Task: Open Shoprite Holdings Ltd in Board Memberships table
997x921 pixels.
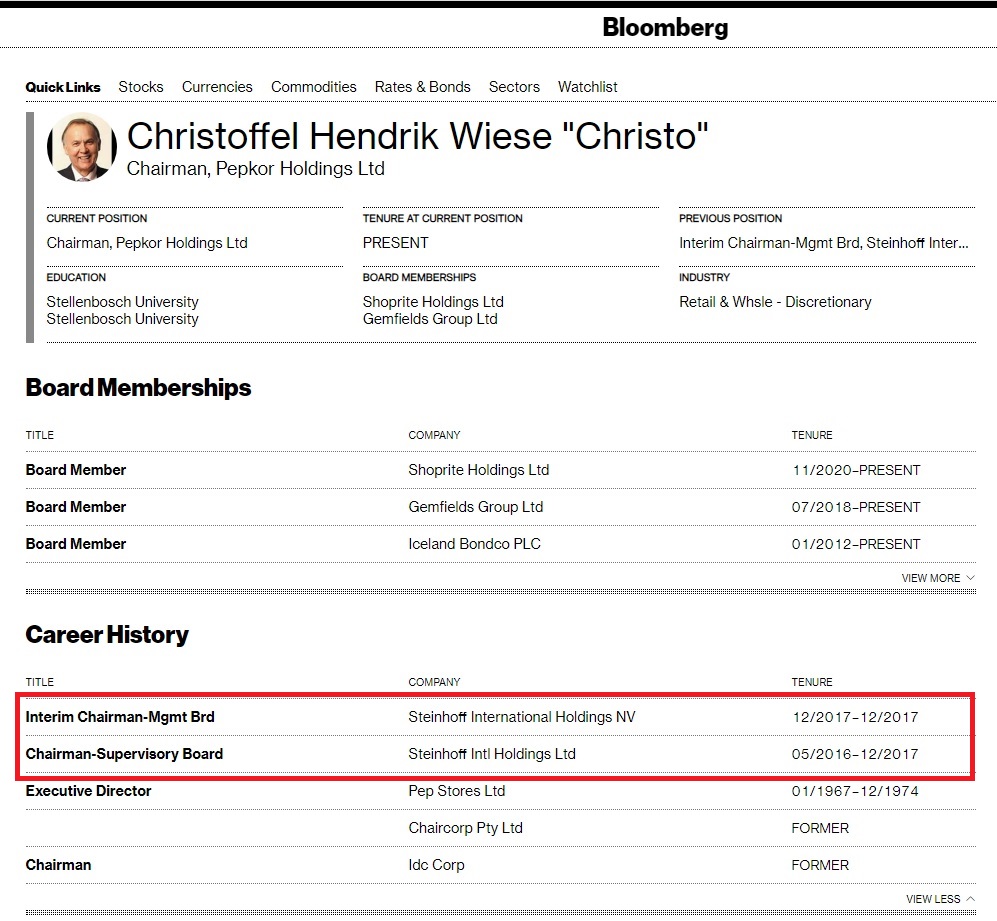Action: tap(478, 470)
